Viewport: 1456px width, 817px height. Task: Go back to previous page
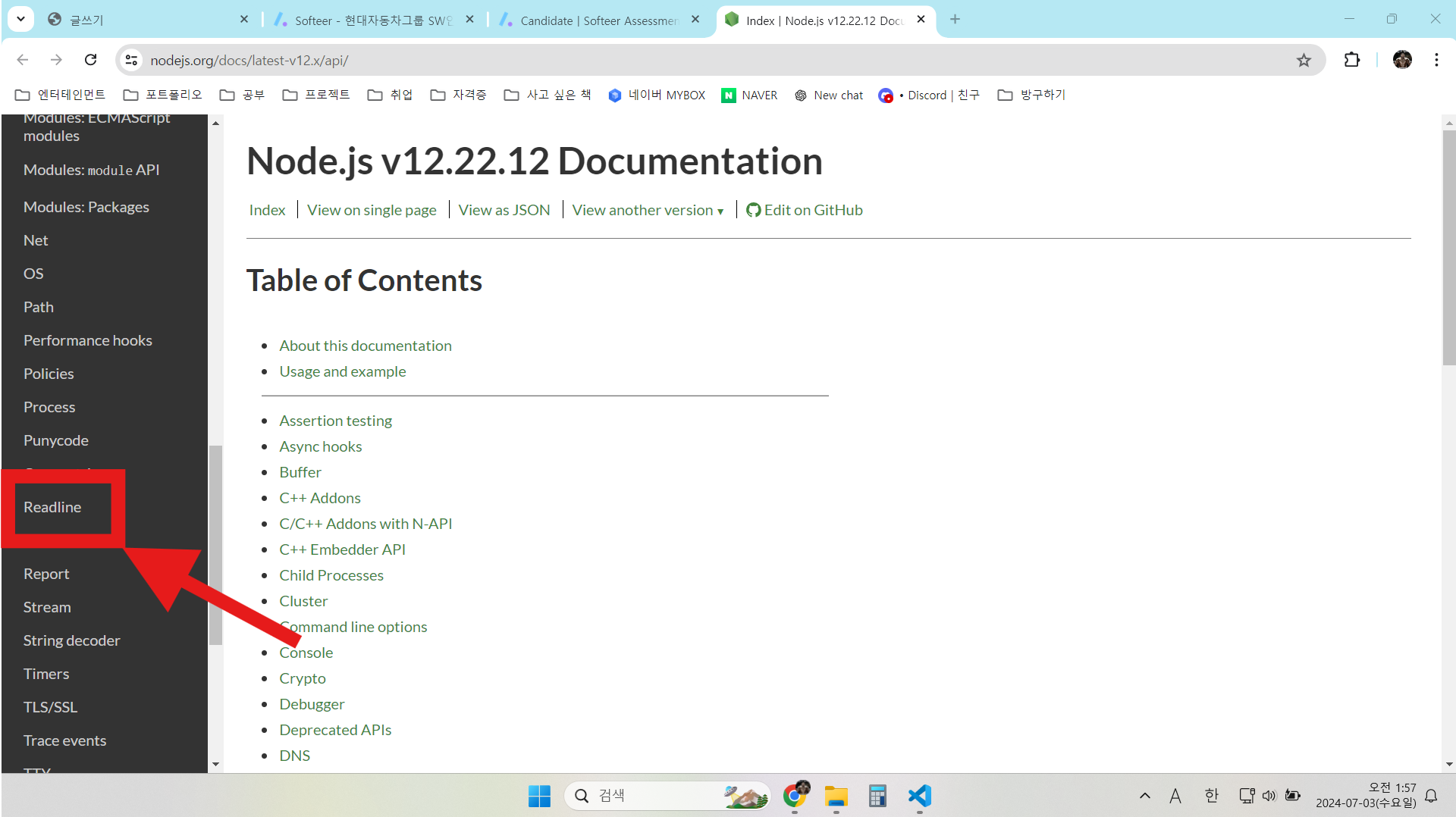pos(23,60)
